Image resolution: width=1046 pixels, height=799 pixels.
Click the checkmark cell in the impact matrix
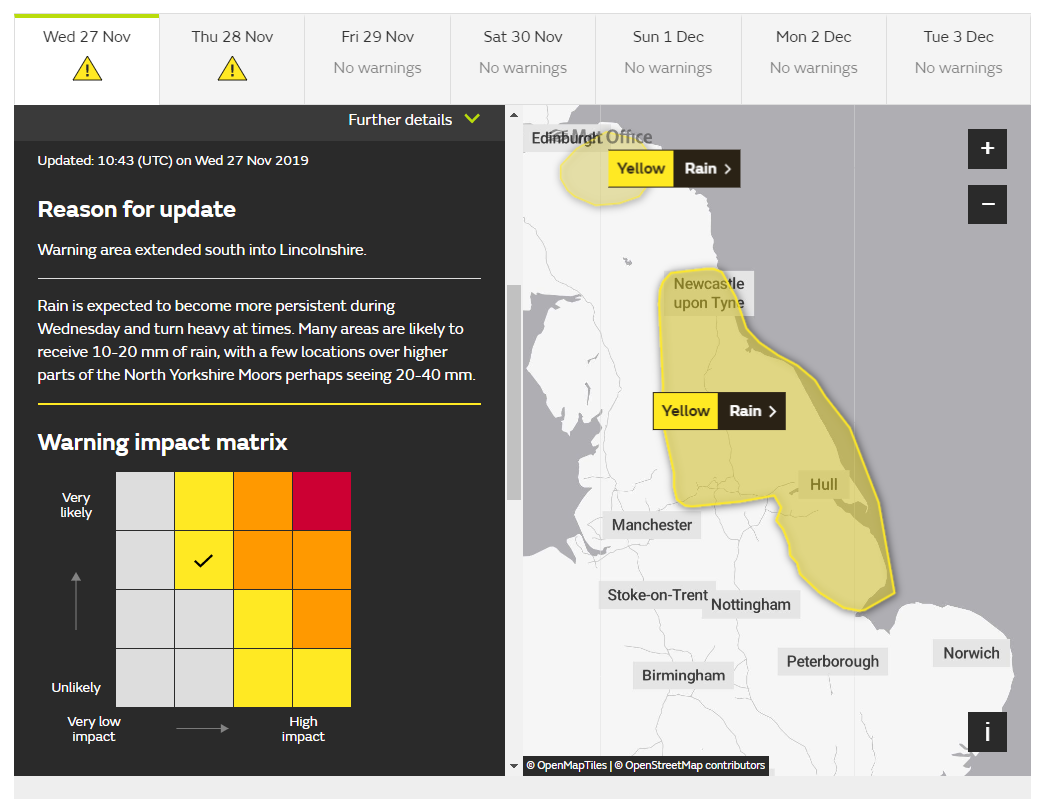(203, 560)
